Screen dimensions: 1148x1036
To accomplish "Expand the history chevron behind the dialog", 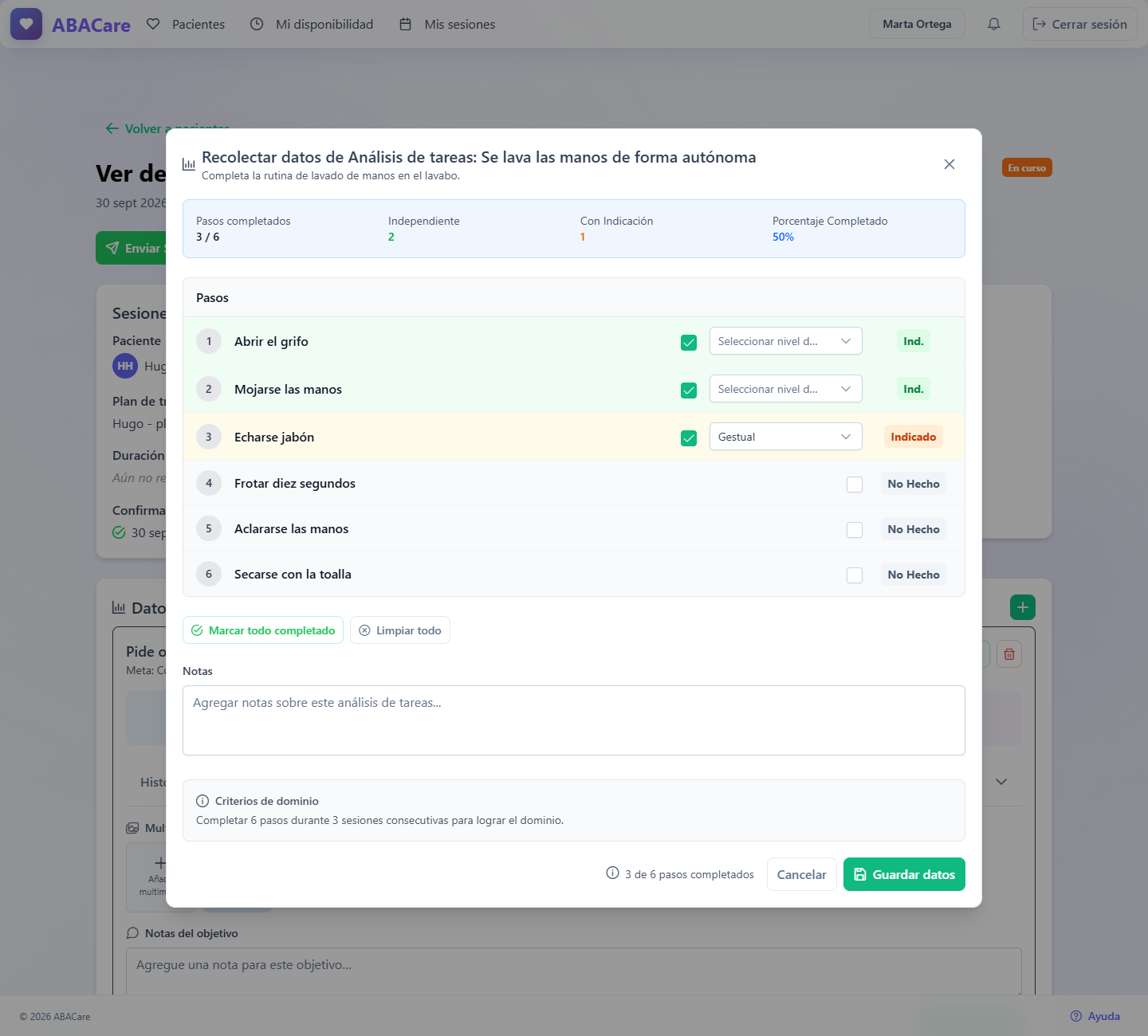I will [1001, 782].
